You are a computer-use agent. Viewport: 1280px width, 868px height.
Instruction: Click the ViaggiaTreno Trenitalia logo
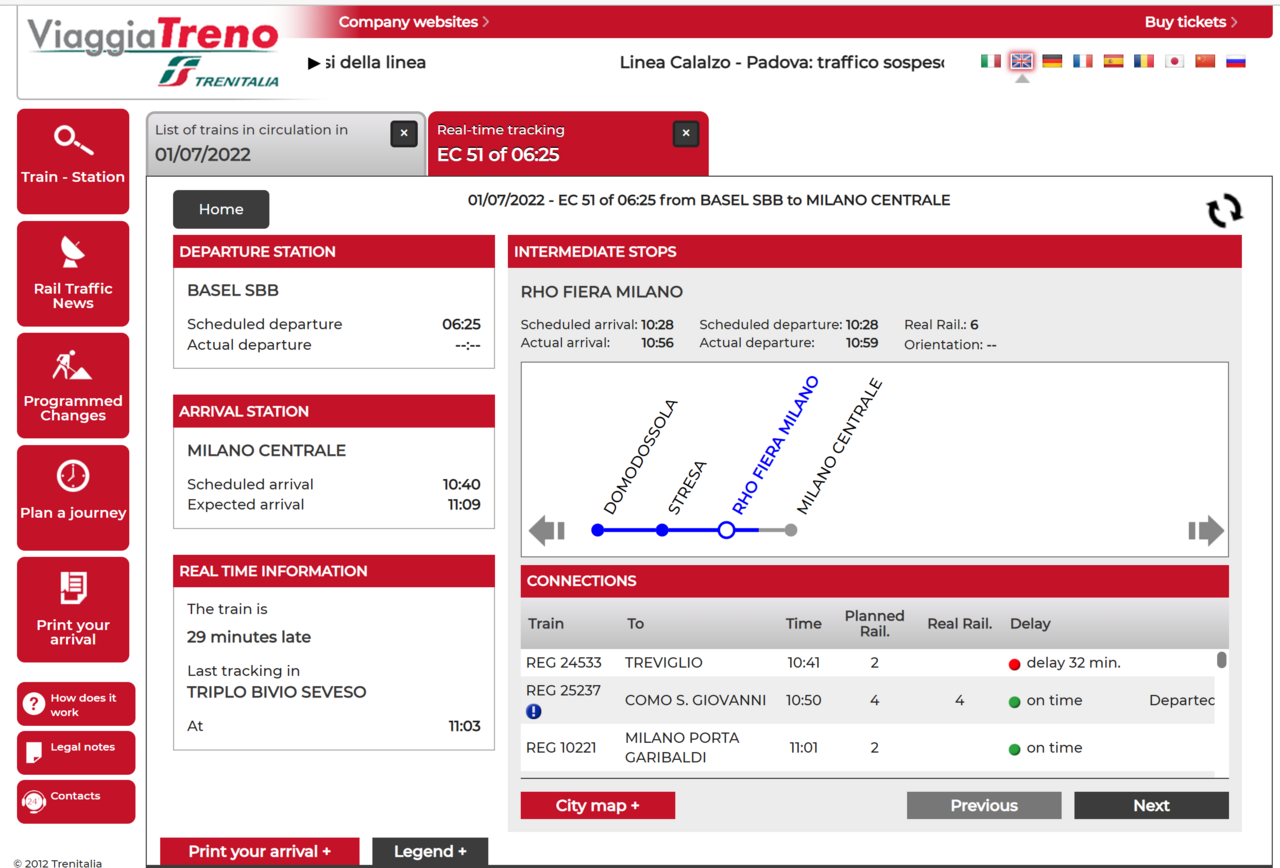pos(154,53)
